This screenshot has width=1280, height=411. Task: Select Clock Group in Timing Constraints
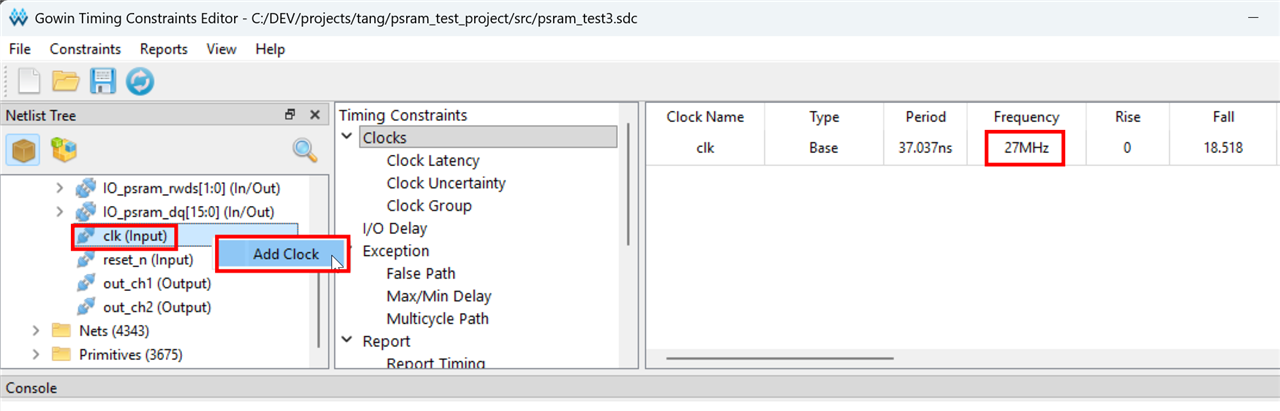click(x=429, y=206)
